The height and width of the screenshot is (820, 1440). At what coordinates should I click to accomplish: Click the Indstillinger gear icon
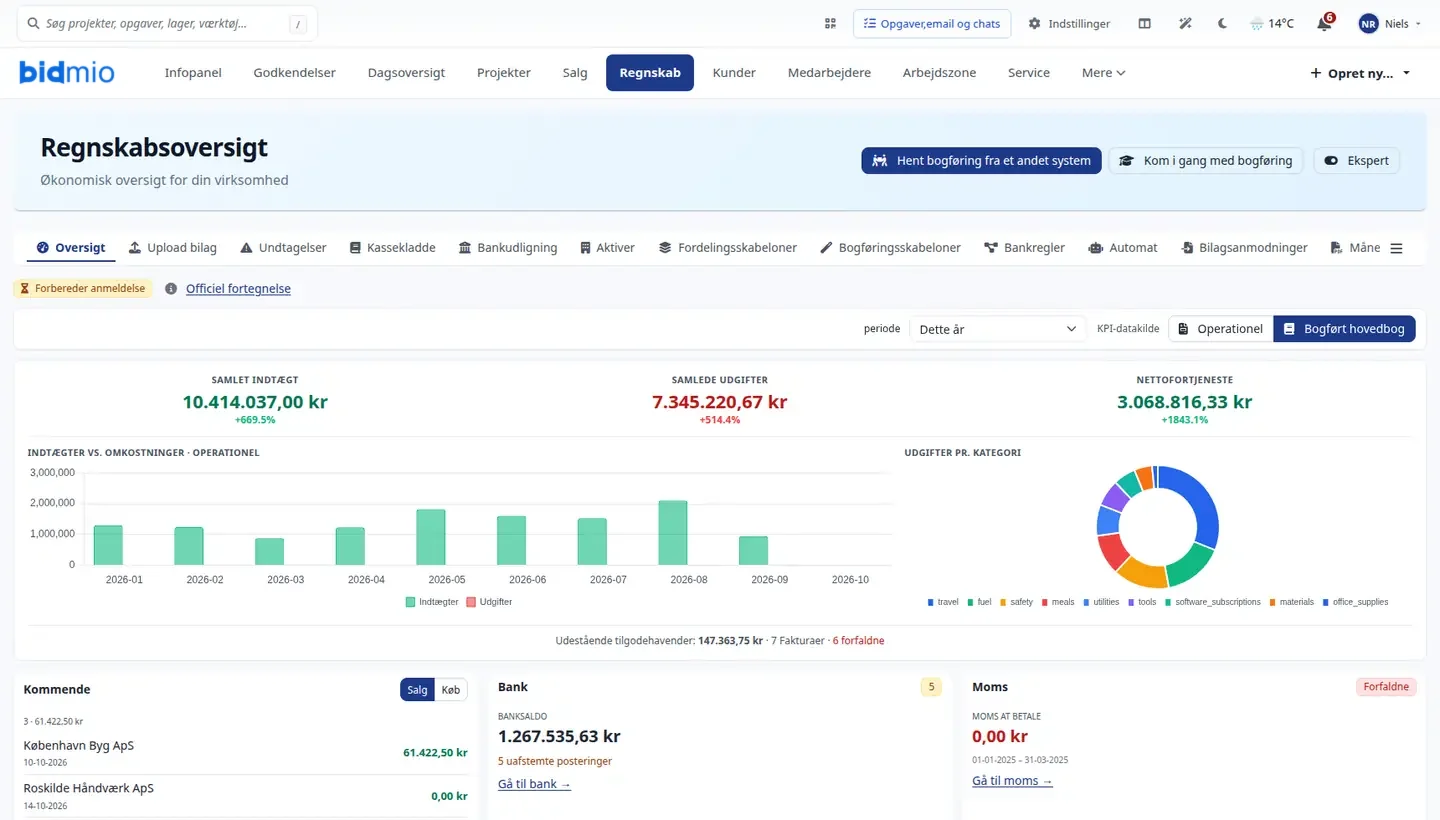click(1034, 23)
